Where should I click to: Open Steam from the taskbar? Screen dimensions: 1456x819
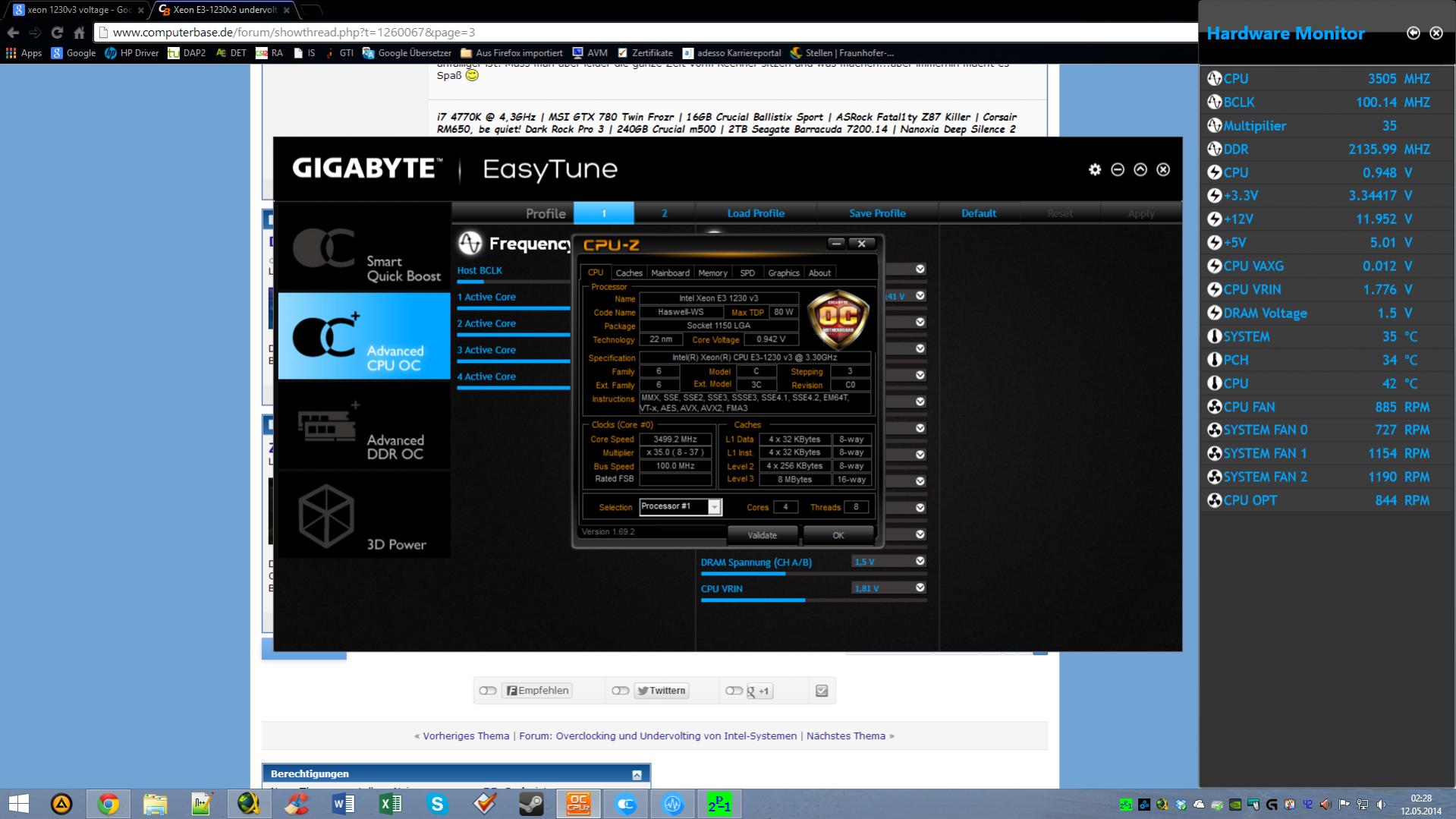click(531, 804)
